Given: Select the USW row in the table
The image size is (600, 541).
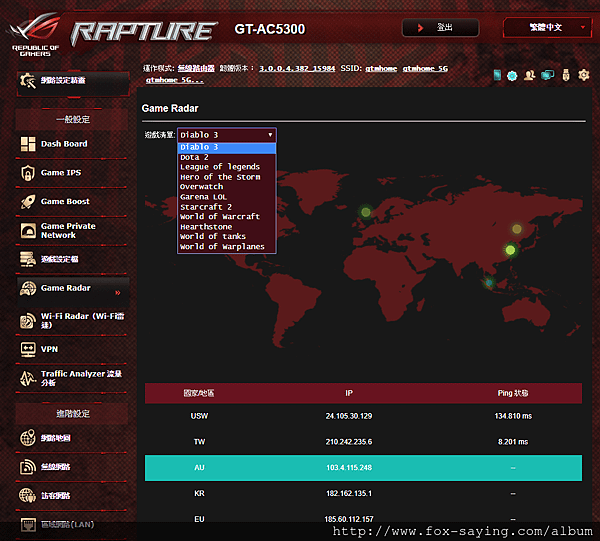Looking at the screenshot, I should click(363, 416).
